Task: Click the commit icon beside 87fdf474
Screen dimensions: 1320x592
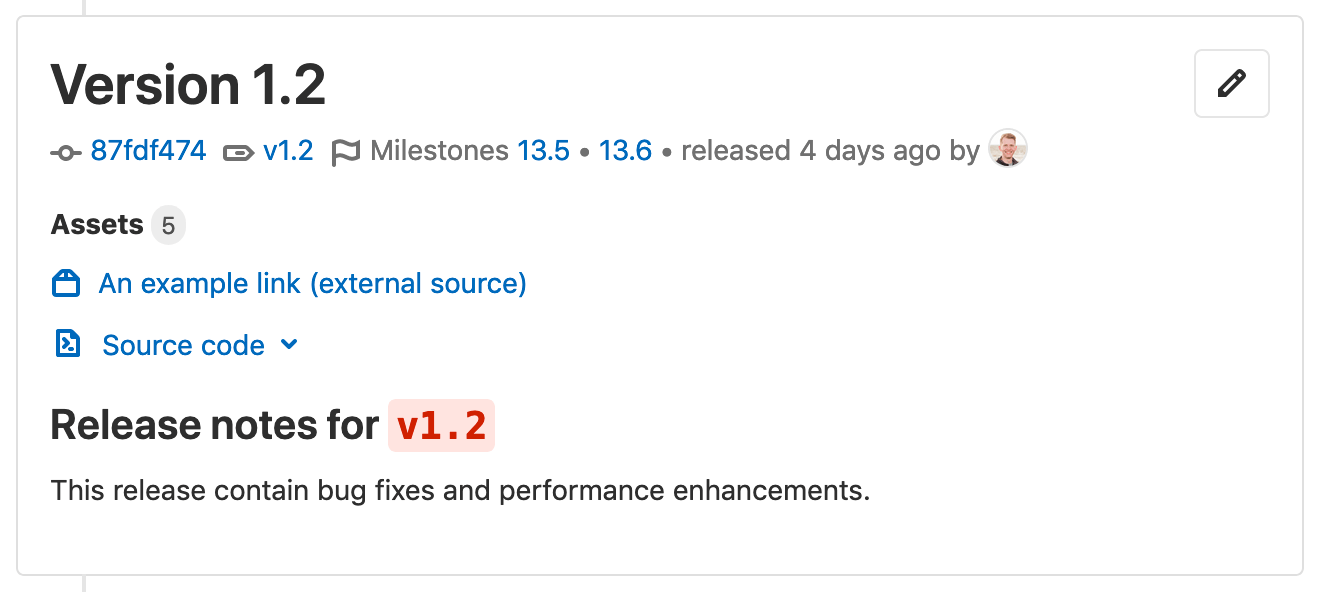Action: [64, 151]
